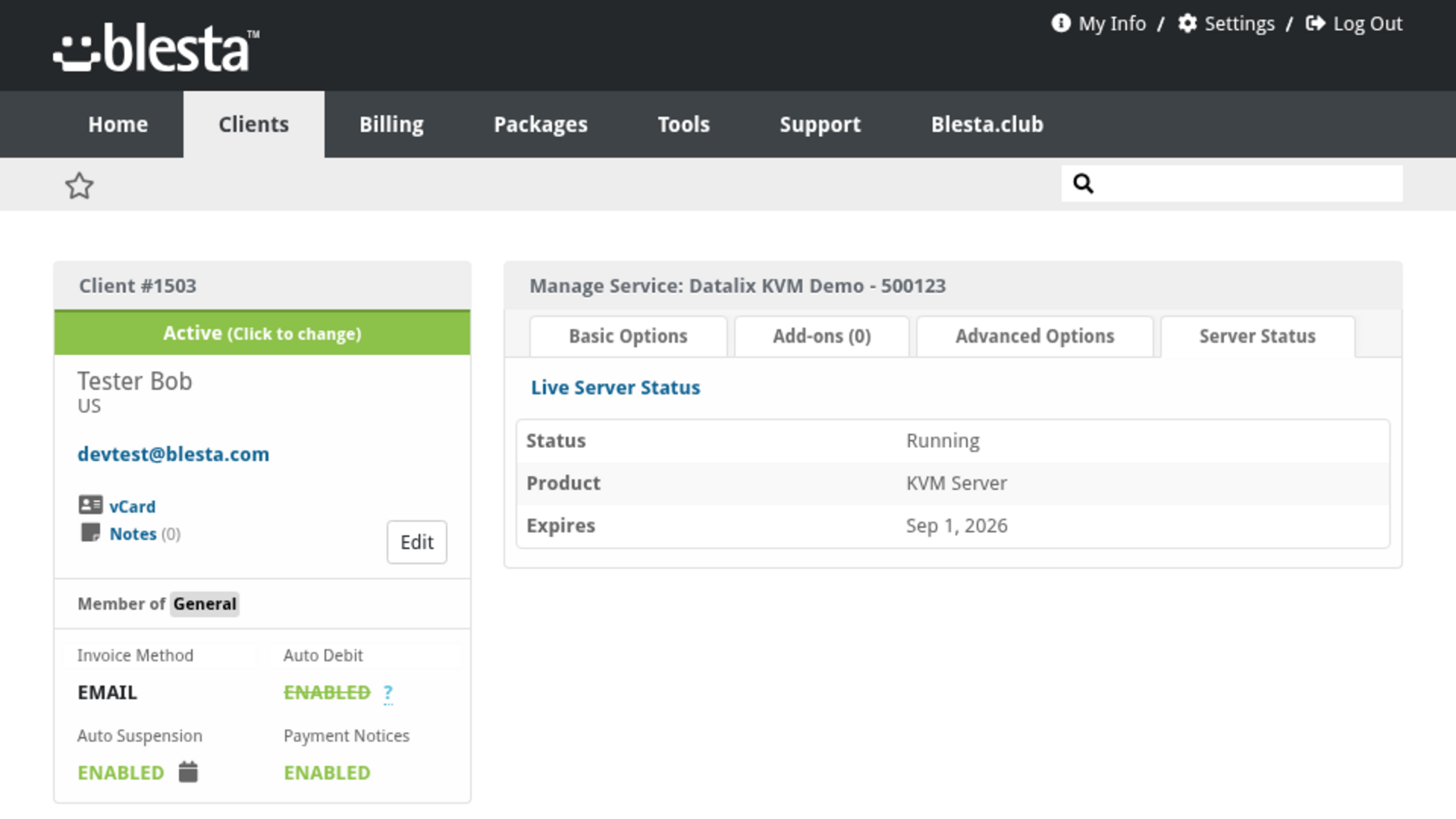Open the Notes link

tap(133, 534)
